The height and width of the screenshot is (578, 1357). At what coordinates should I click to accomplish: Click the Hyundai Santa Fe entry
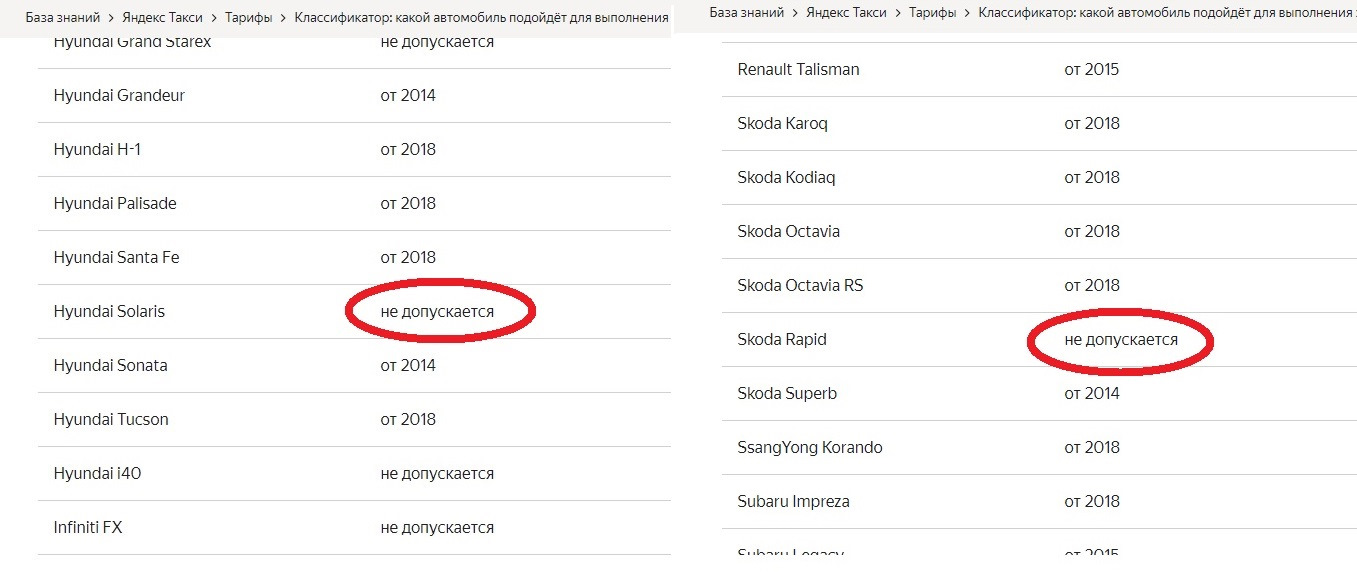tap(116, 258)
